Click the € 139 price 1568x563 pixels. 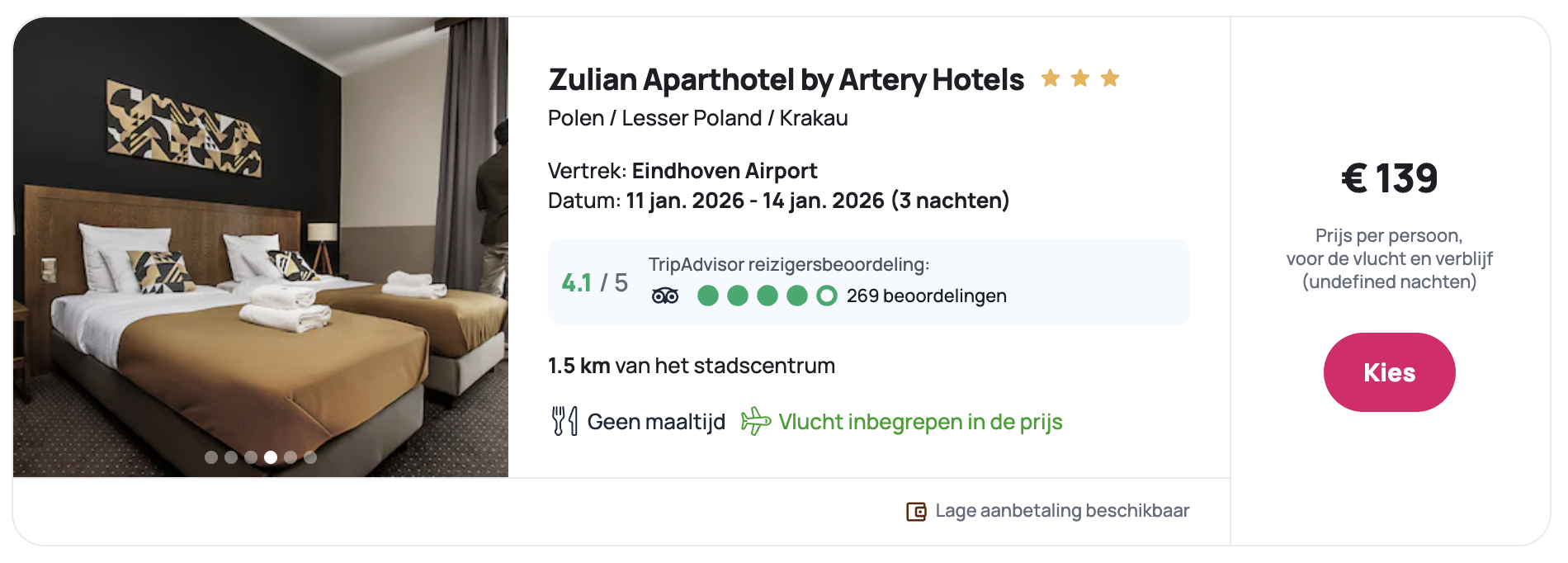tap(1389, 178)
